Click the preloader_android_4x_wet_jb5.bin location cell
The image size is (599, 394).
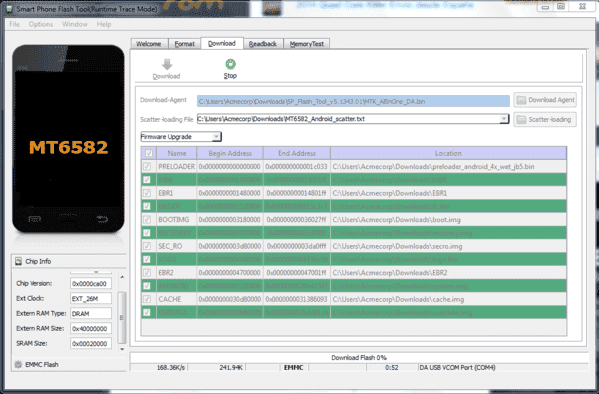[x=448, y=167]
